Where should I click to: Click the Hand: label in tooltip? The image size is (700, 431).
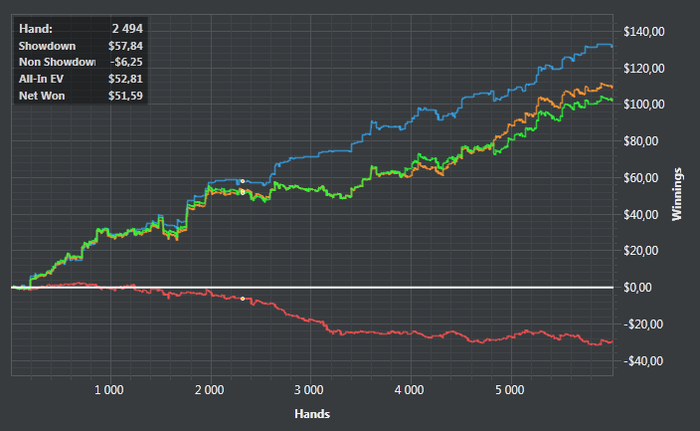click(x=36, y=29)
